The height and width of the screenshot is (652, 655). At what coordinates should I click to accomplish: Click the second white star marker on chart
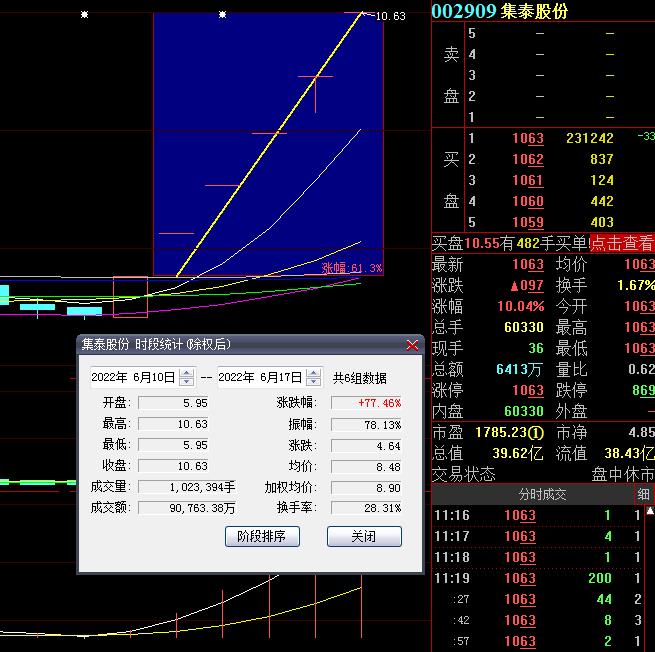coord(222,15)
